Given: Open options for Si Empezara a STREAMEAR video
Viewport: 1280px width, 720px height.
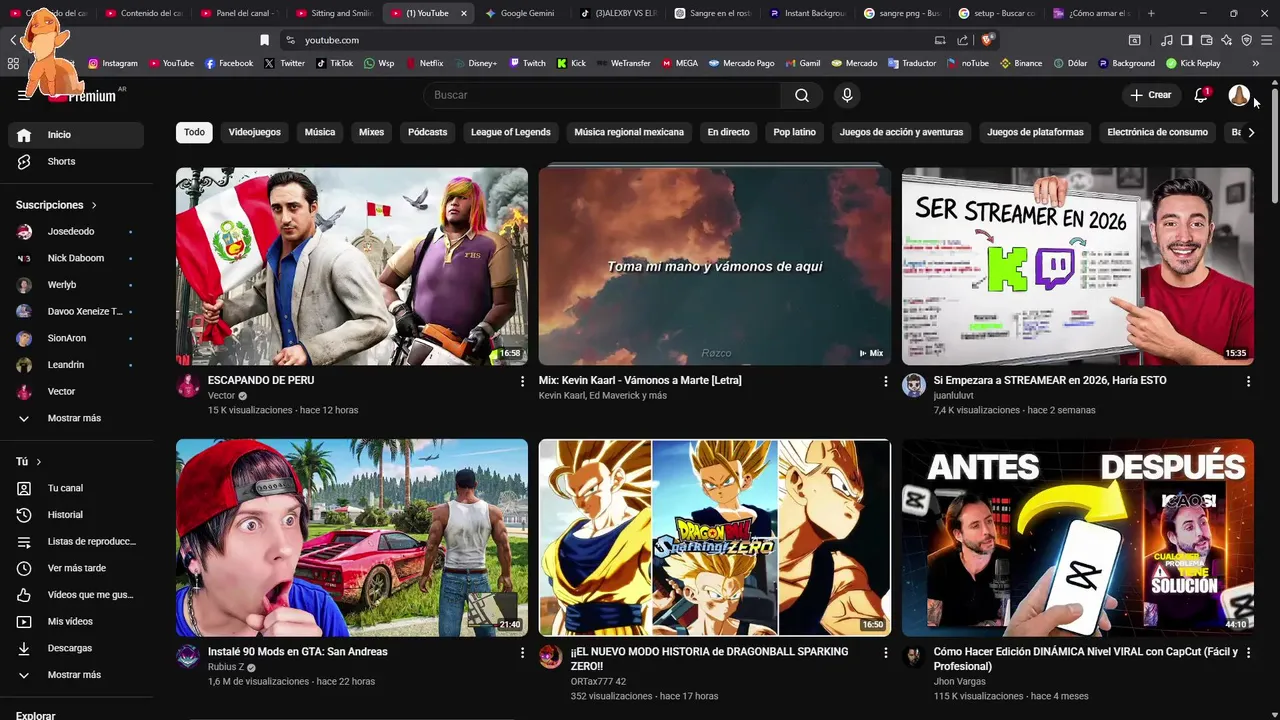Looking at the screenshot, I should [1248, 381].
